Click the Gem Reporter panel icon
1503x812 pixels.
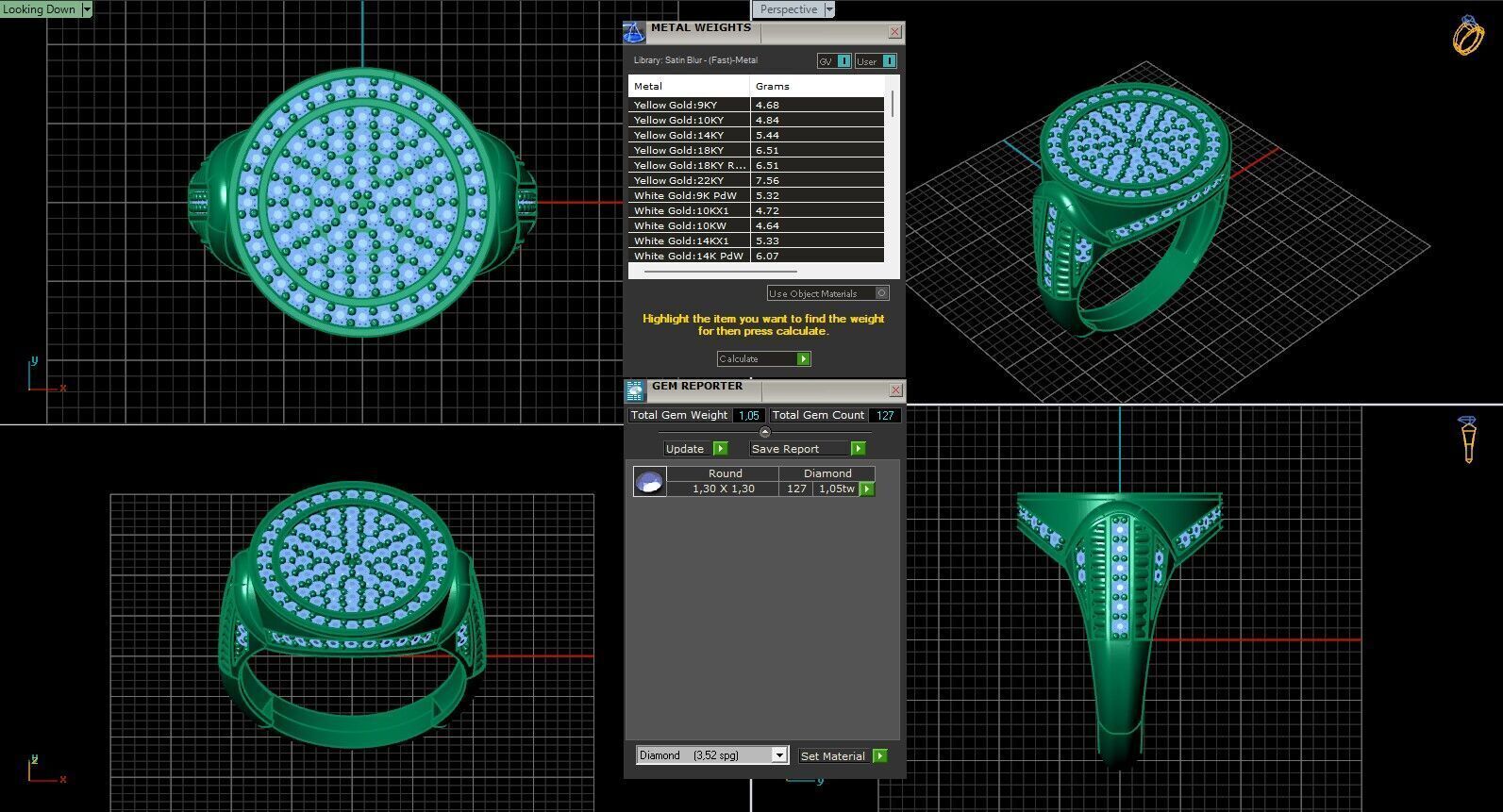tap(635, 389)
